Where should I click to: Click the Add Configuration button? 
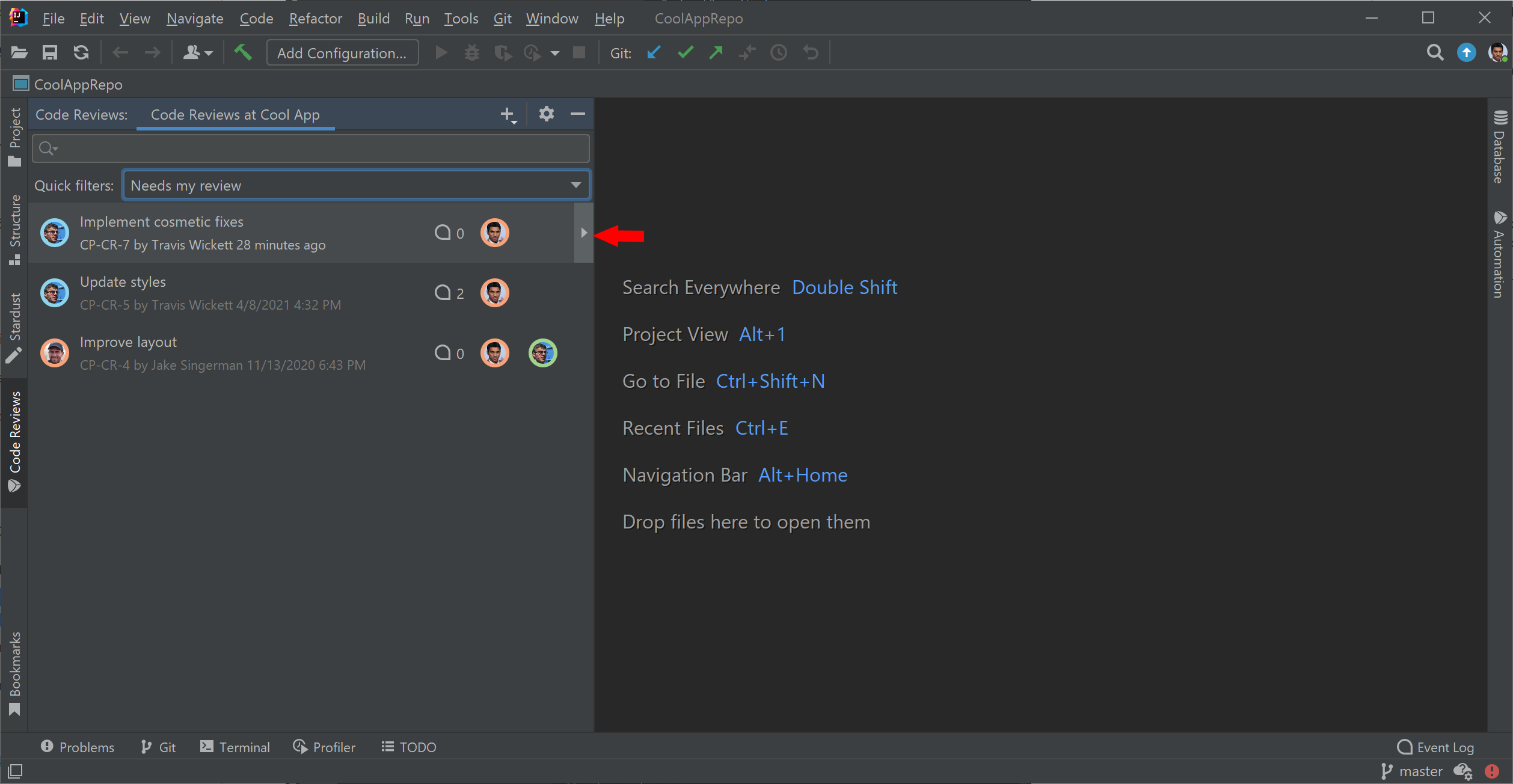tap(342, 52)
